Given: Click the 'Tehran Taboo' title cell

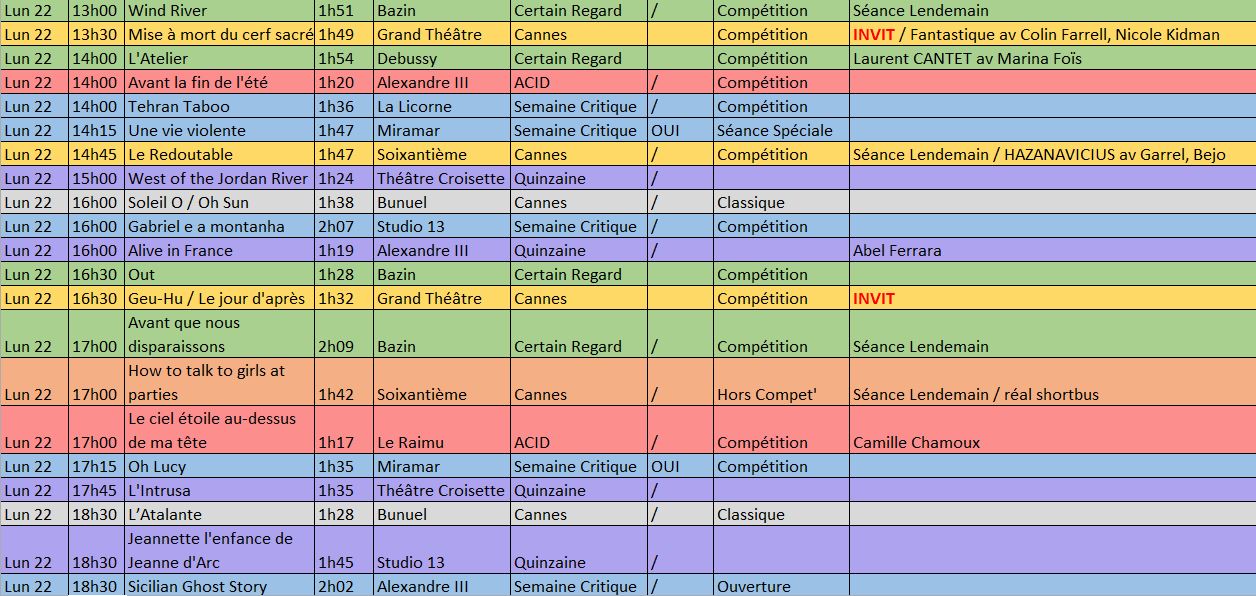Looking at the screenshot, I should coord(179,107).
